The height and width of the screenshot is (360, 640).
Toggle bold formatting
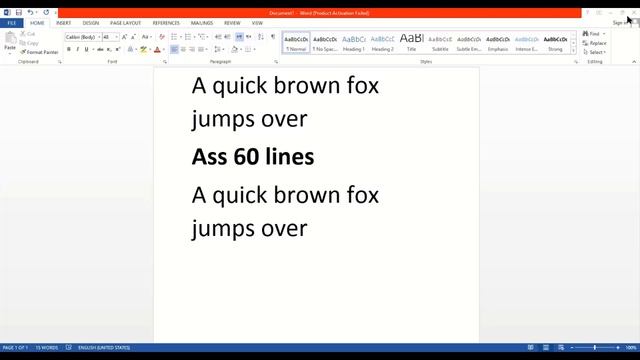[69, 49]
